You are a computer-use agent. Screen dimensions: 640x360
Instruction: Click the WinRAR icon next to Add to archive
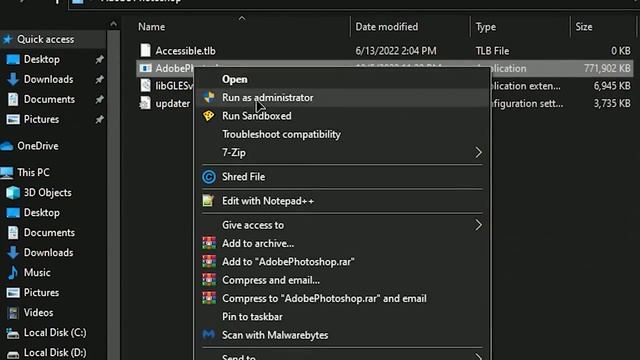tap(209, 243)
